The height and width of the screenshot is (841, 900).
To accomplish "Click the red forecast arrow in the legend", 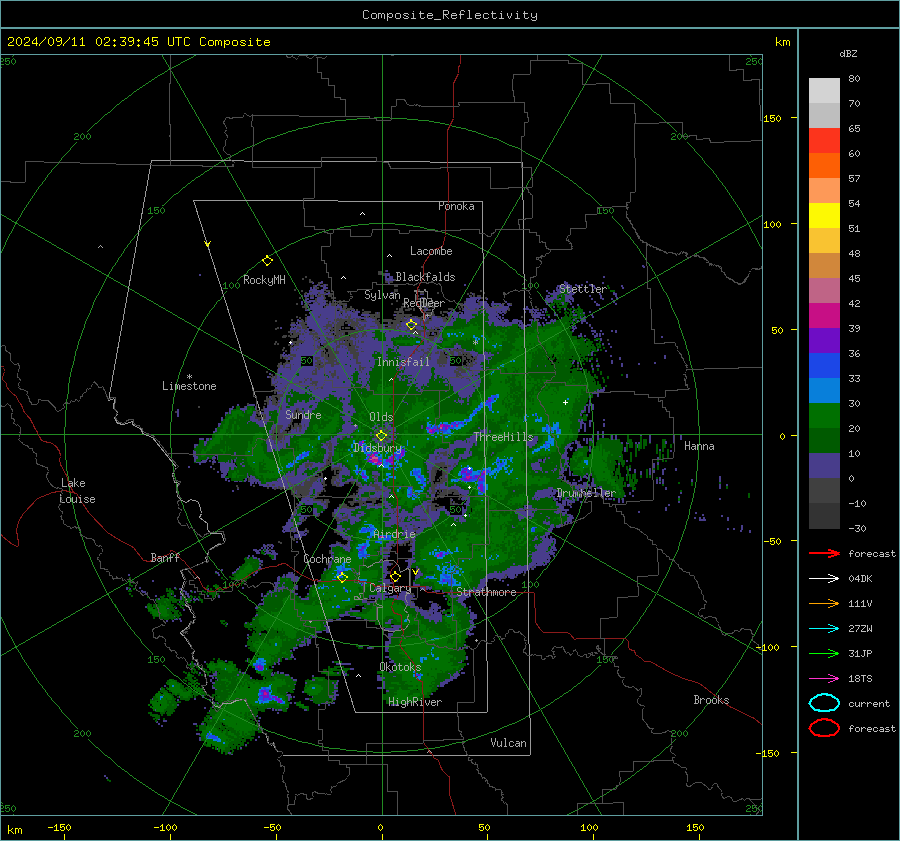I will click(x=824, y=553).
